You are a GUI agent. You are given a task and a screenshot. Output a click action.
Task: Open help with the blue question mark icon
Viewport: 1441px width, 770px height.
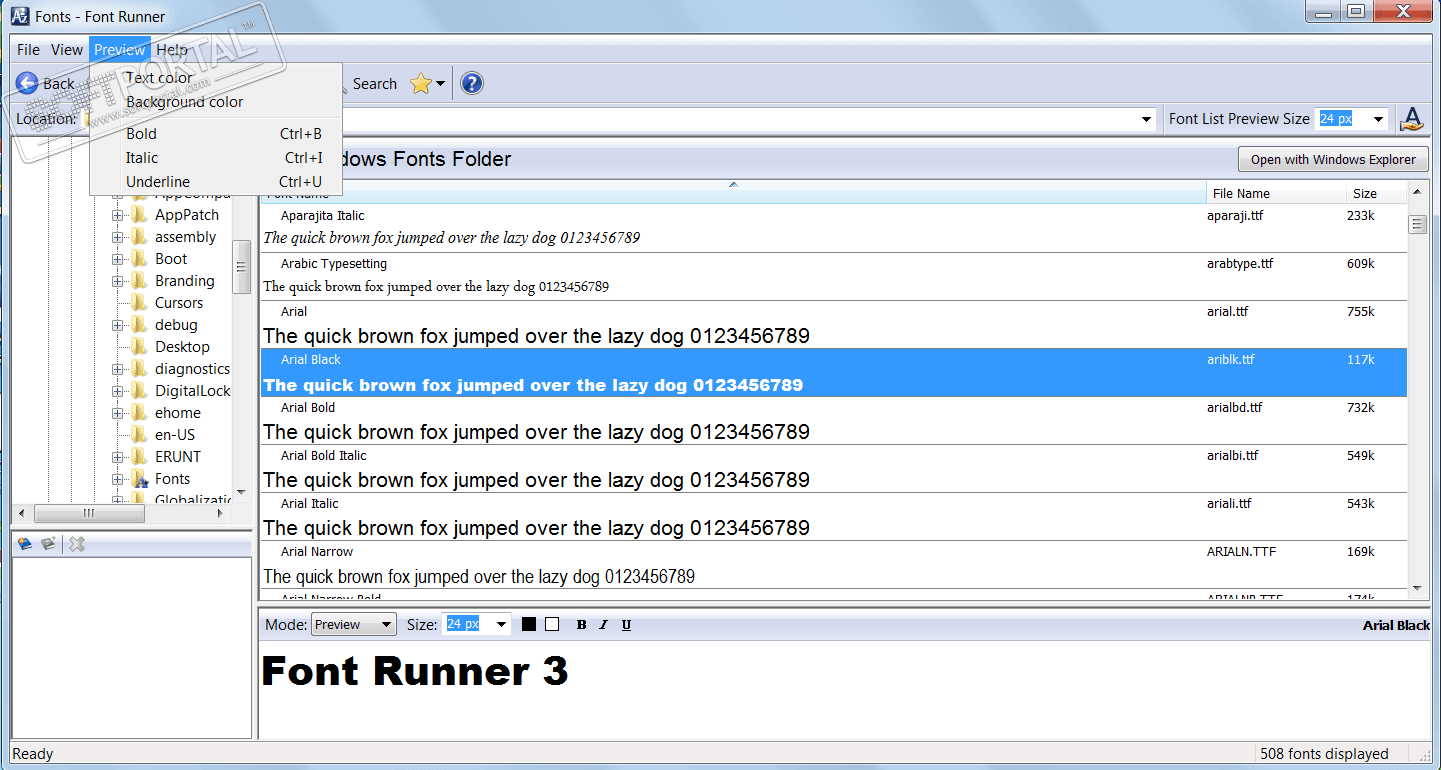point(472,84)
